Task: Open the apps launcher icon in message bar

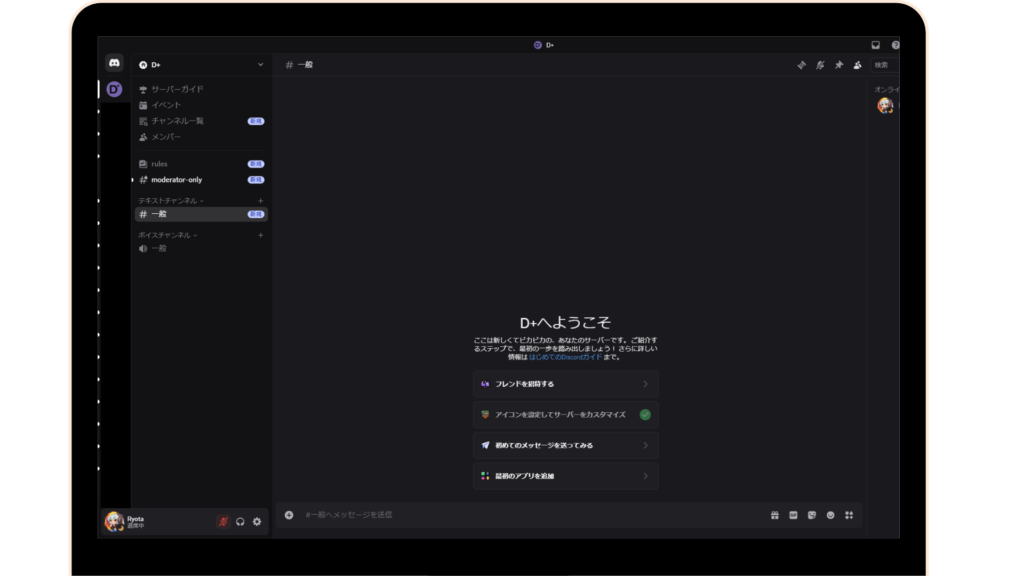Action: [849, 515]
